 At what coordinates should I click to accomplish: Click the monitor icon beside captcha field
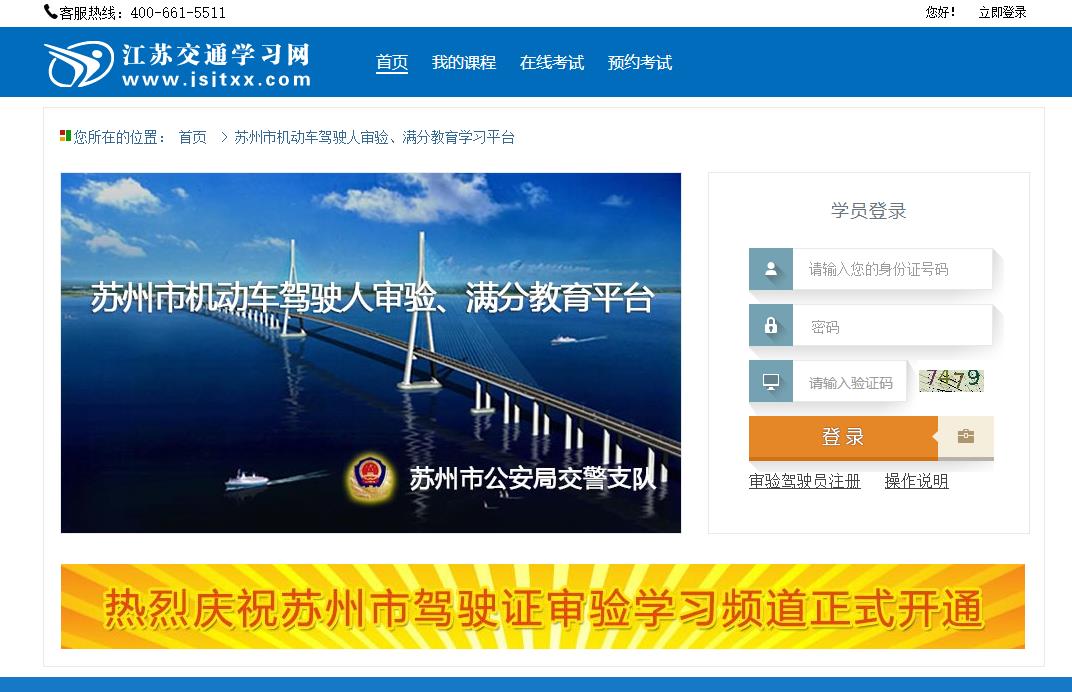pos(771,382)
